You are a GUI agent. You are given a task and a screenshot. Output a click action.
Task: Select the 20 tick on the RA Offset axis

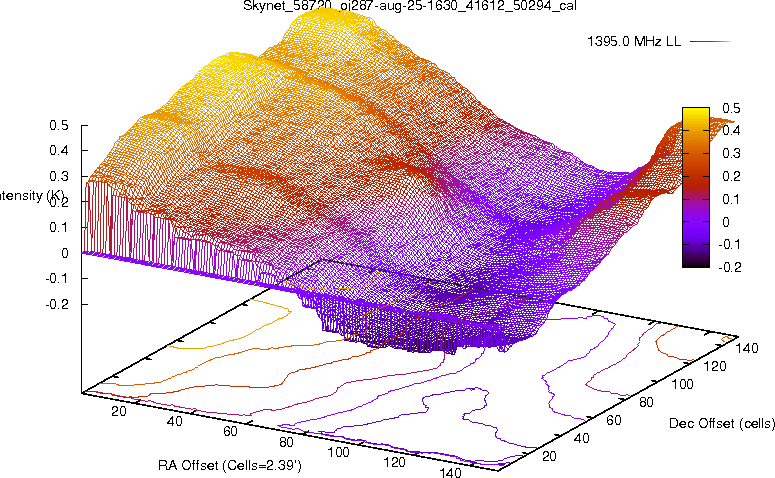(119, 411)
